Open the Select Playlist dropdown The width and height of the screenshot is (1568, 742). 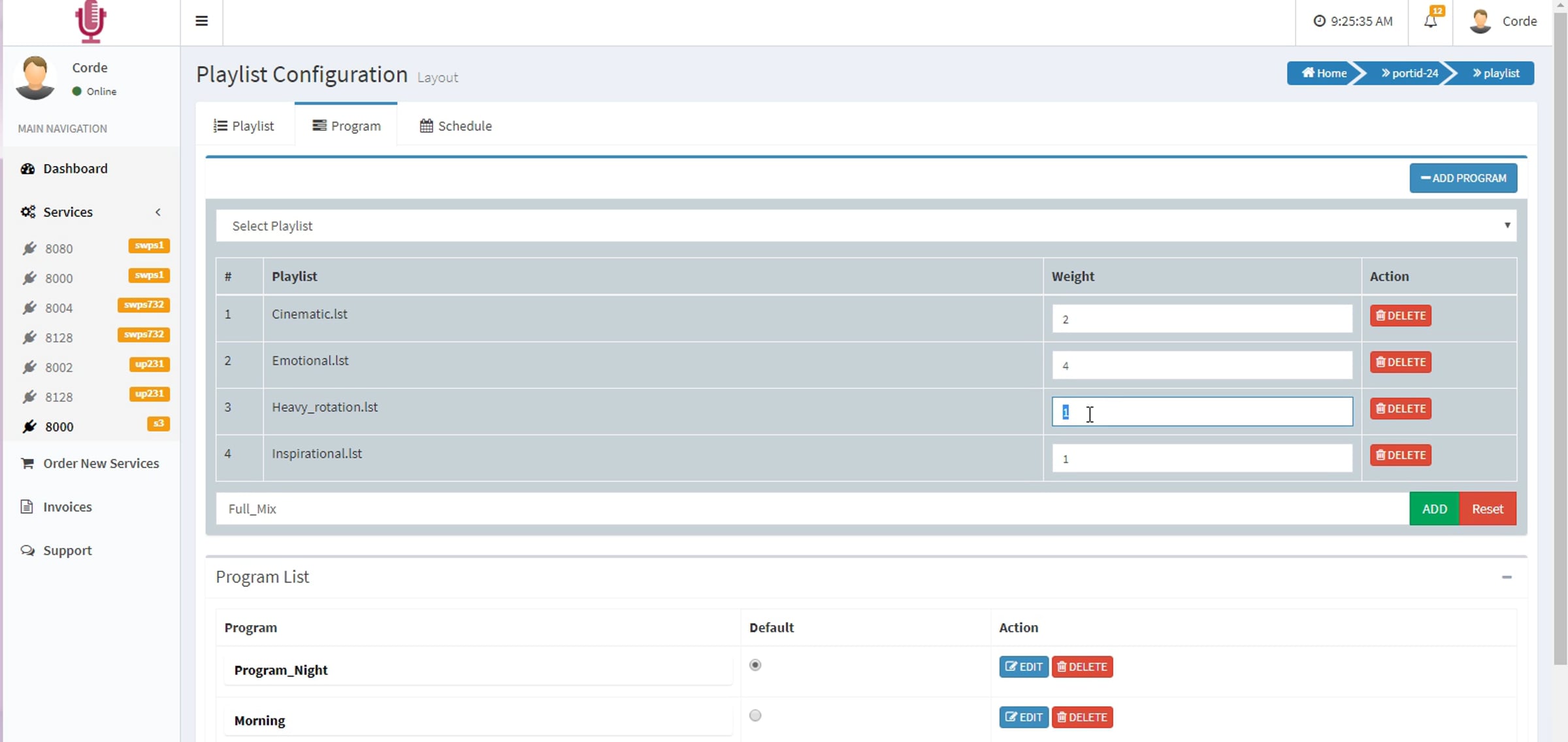pos(866,226)
